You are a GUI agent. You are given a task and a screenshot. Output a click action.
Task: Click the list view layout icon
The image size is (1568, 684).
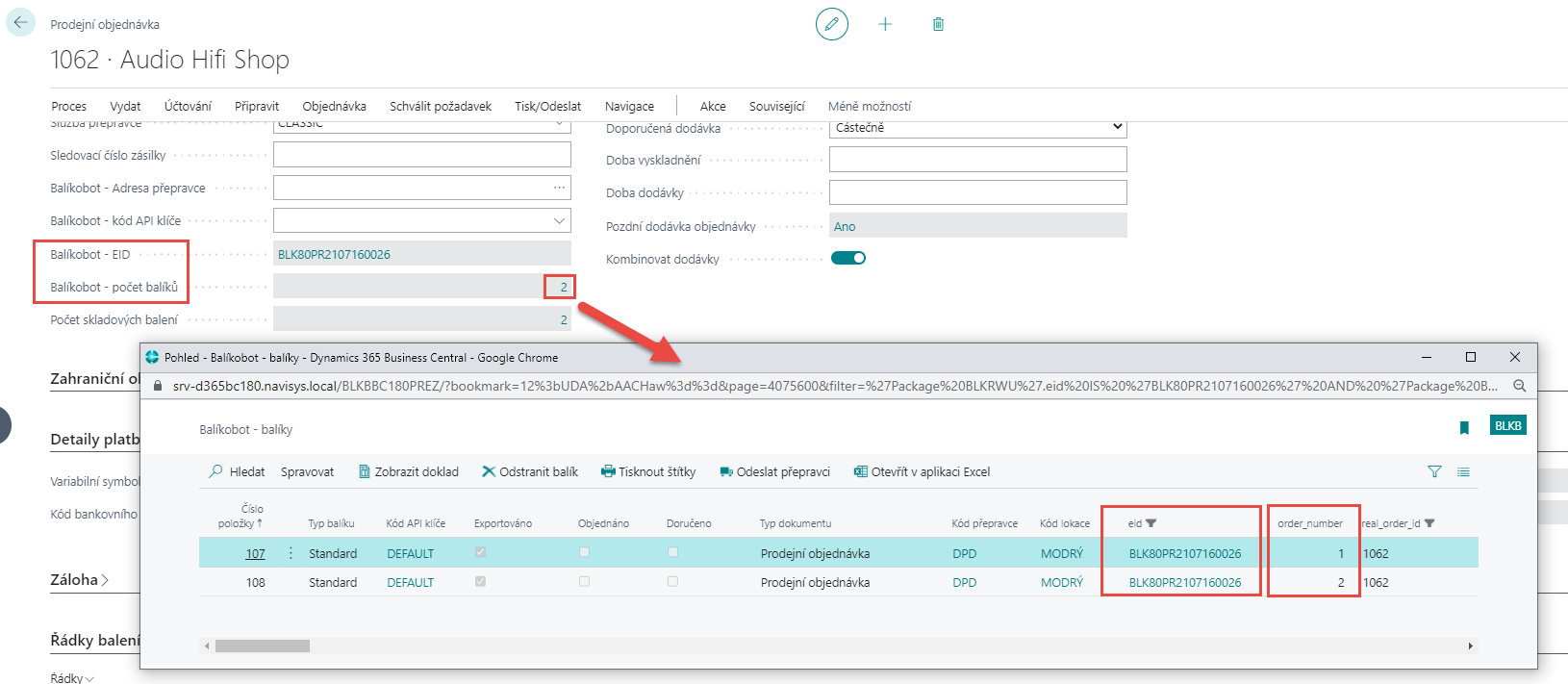tap(1463, 471)
